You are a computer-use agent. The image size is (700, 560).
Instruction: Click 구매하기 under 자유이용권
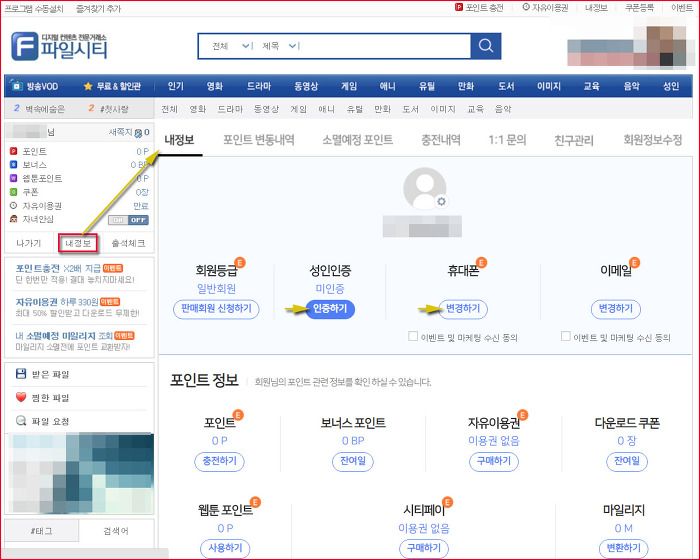coord(494,461)
